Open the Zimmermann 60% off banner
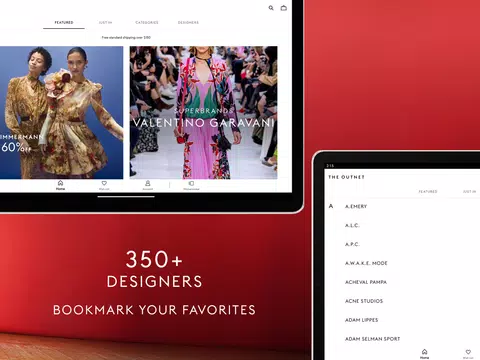This screenshot has height=360, width=480. pyautogui.click(x=61, y=113)
